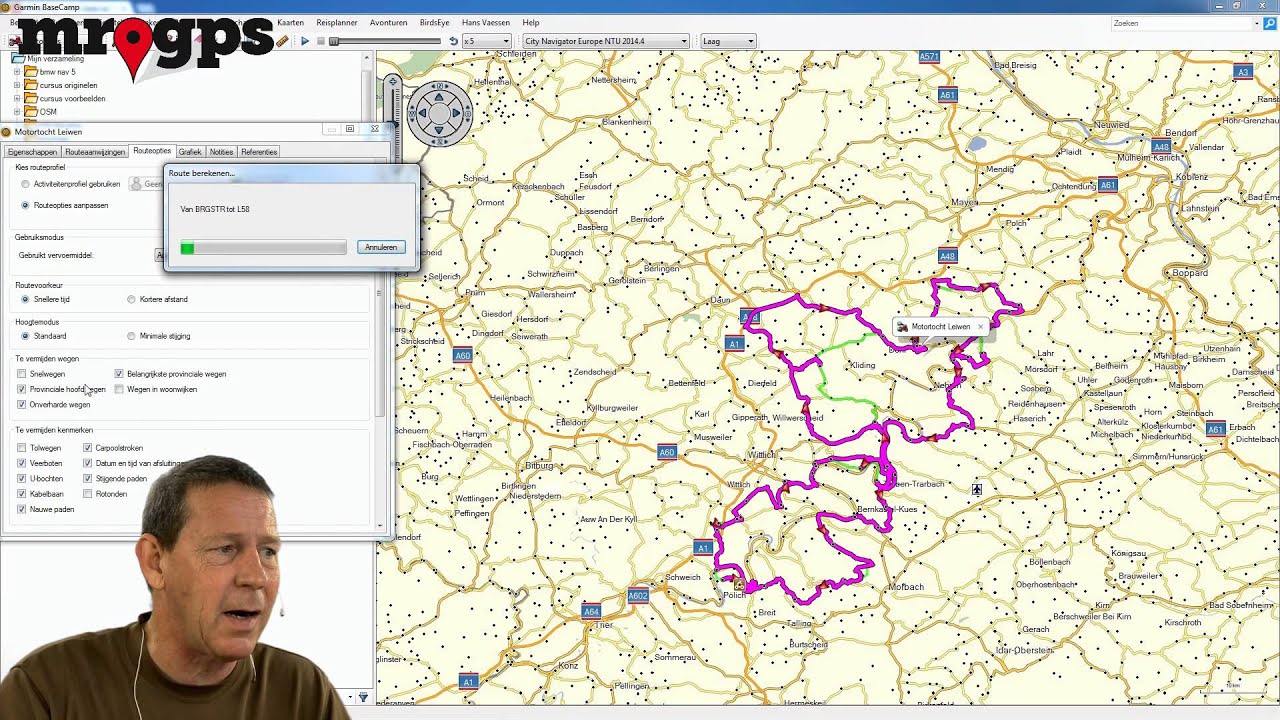
Task: Open the Help menu
Action: [x=531, y=22]
